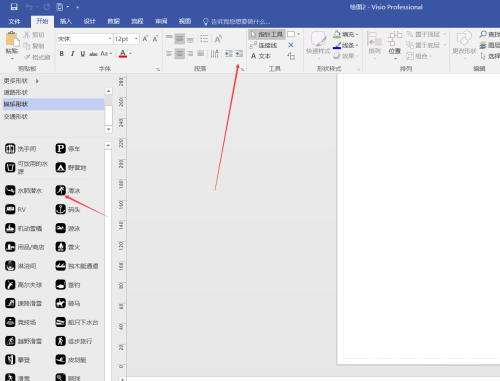Open the rectangle shape tool dropdown
Image resolution: width=500 pixels, height=381 pixels.
pos(298,34)
